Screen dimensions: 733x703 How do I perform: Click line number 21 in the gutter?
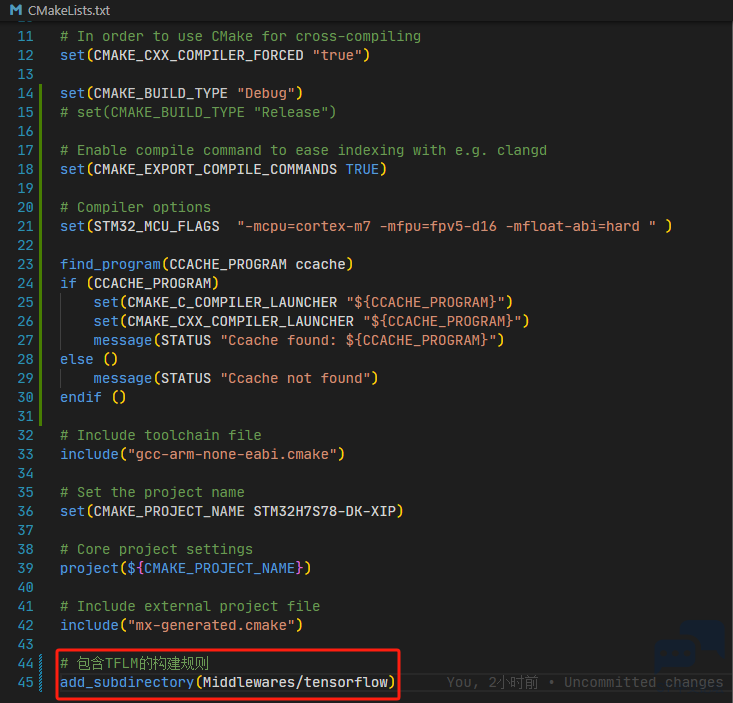[x=25, y=227]
